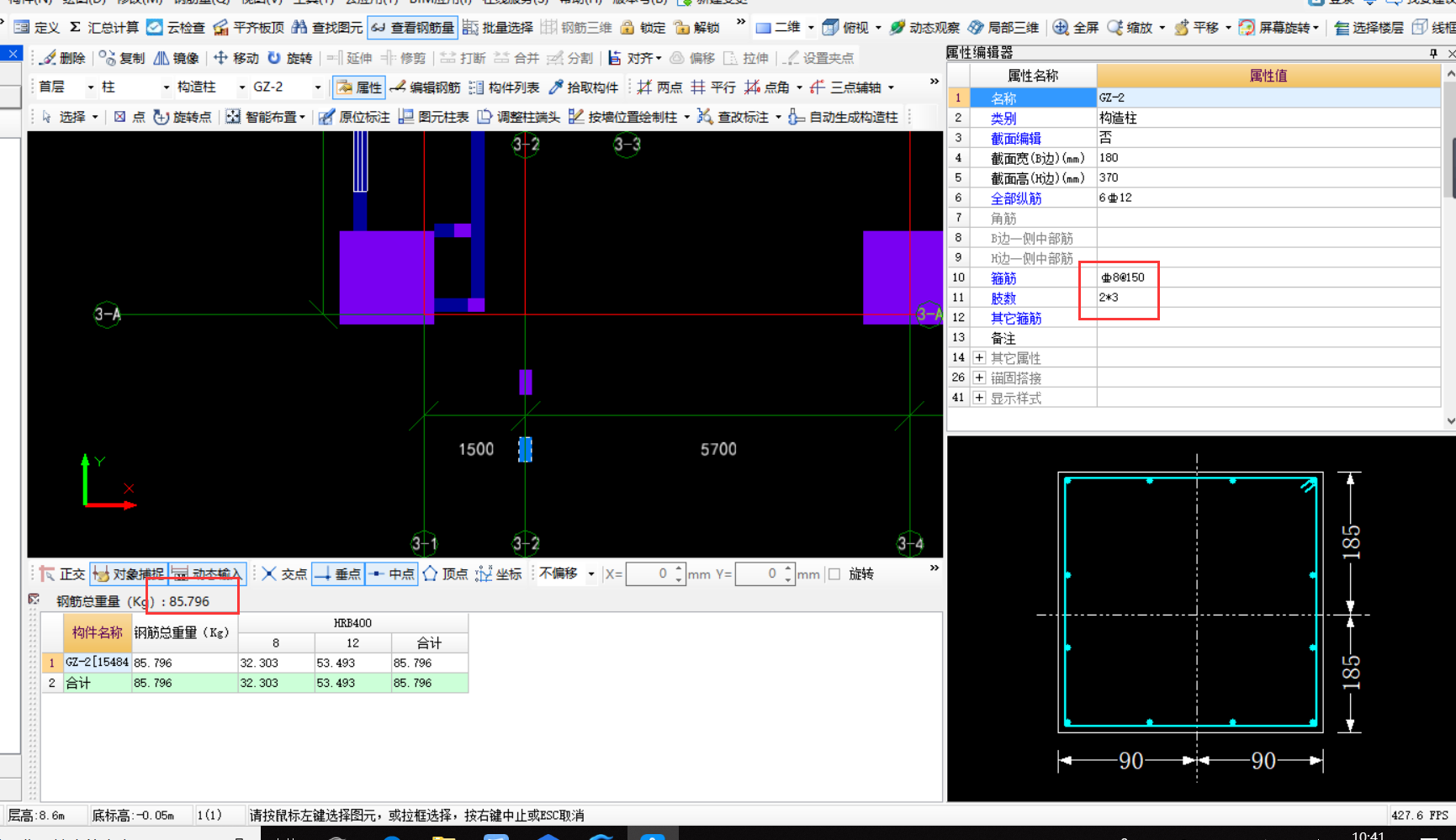Open 云检查 cloud check tool
Screen dimensions: 1456x840
click(175, 28)
